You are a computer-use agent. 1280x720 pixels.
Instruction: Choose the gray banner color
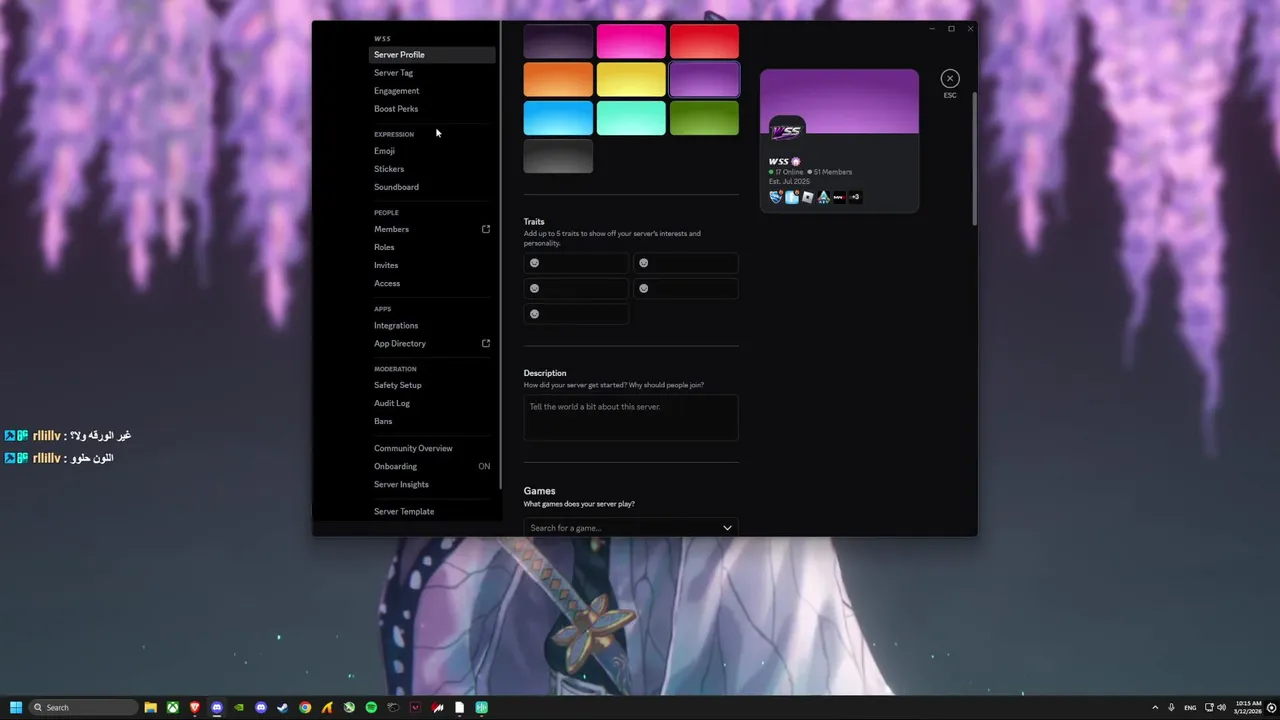point(558,155)
